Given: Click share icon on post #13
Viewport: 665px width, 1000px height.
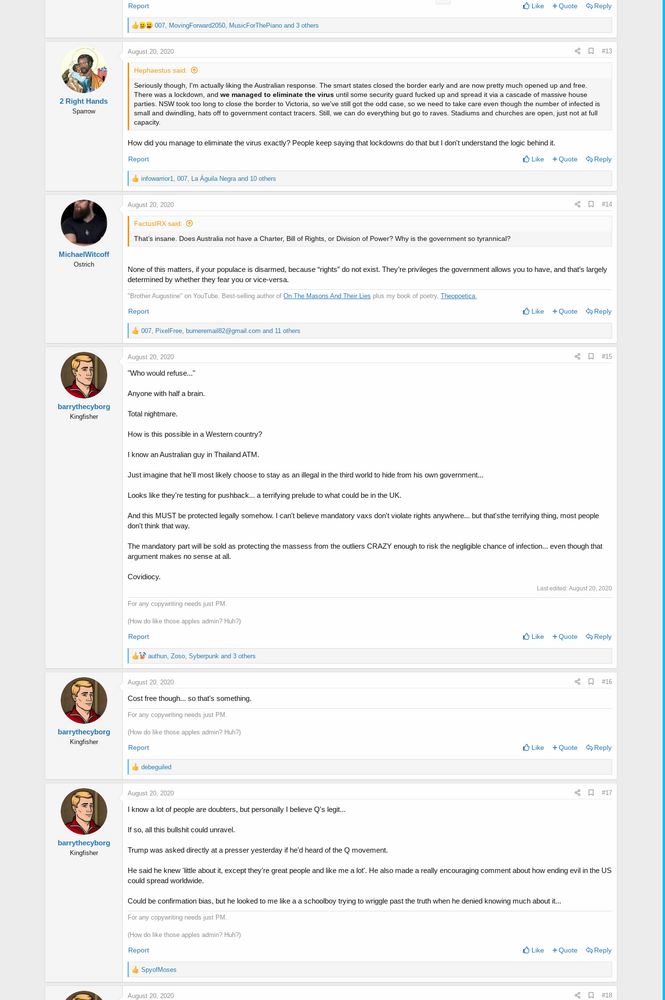Looking at the screenshot, I should 577,51.
